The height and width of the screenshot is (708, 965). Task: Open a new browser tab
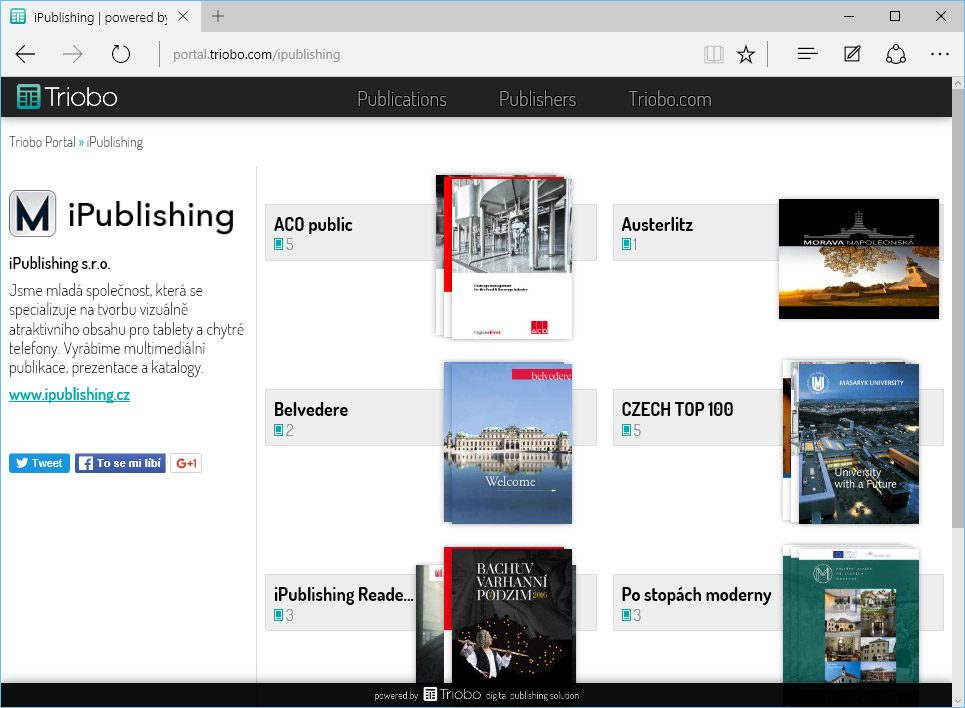[x=218, y=16]
